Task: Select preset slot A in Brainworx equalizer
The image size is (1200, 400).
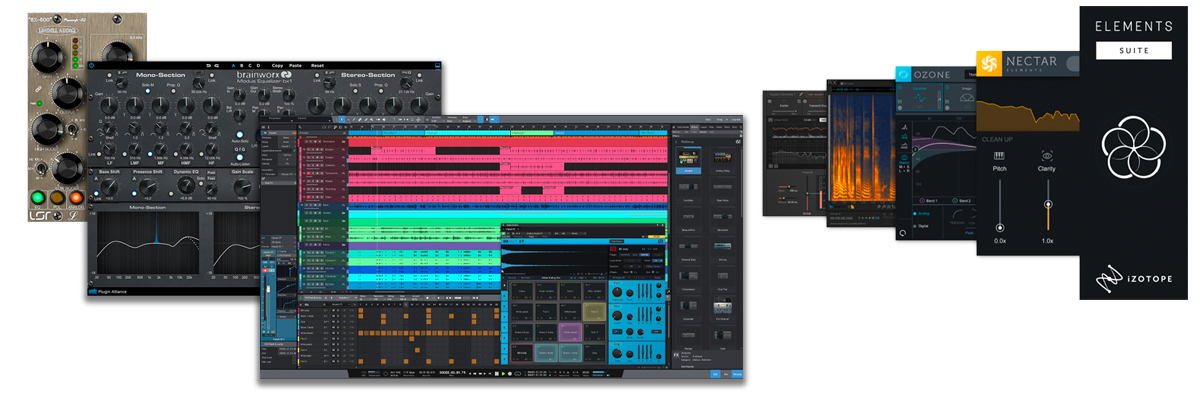Action: [x=233, y=65]
